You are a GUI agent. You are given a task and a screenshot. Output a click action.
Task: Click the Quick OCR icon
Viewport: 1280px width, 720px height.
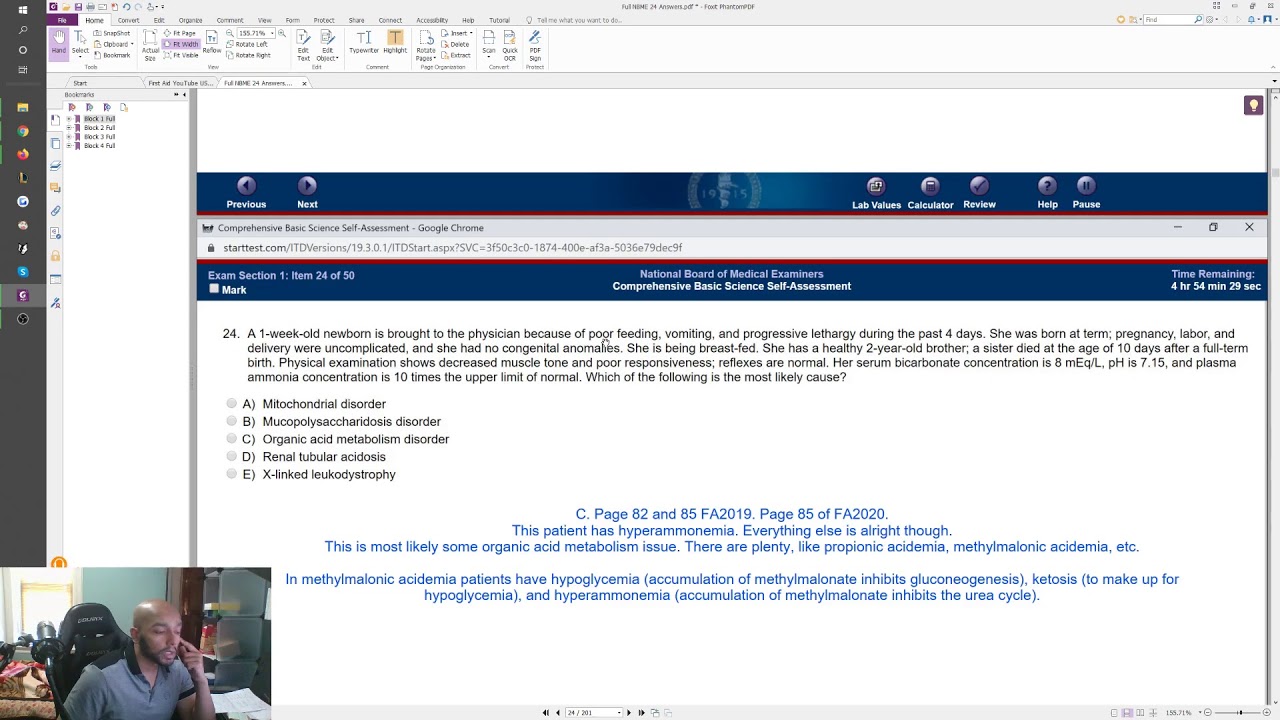pos(510,45)
